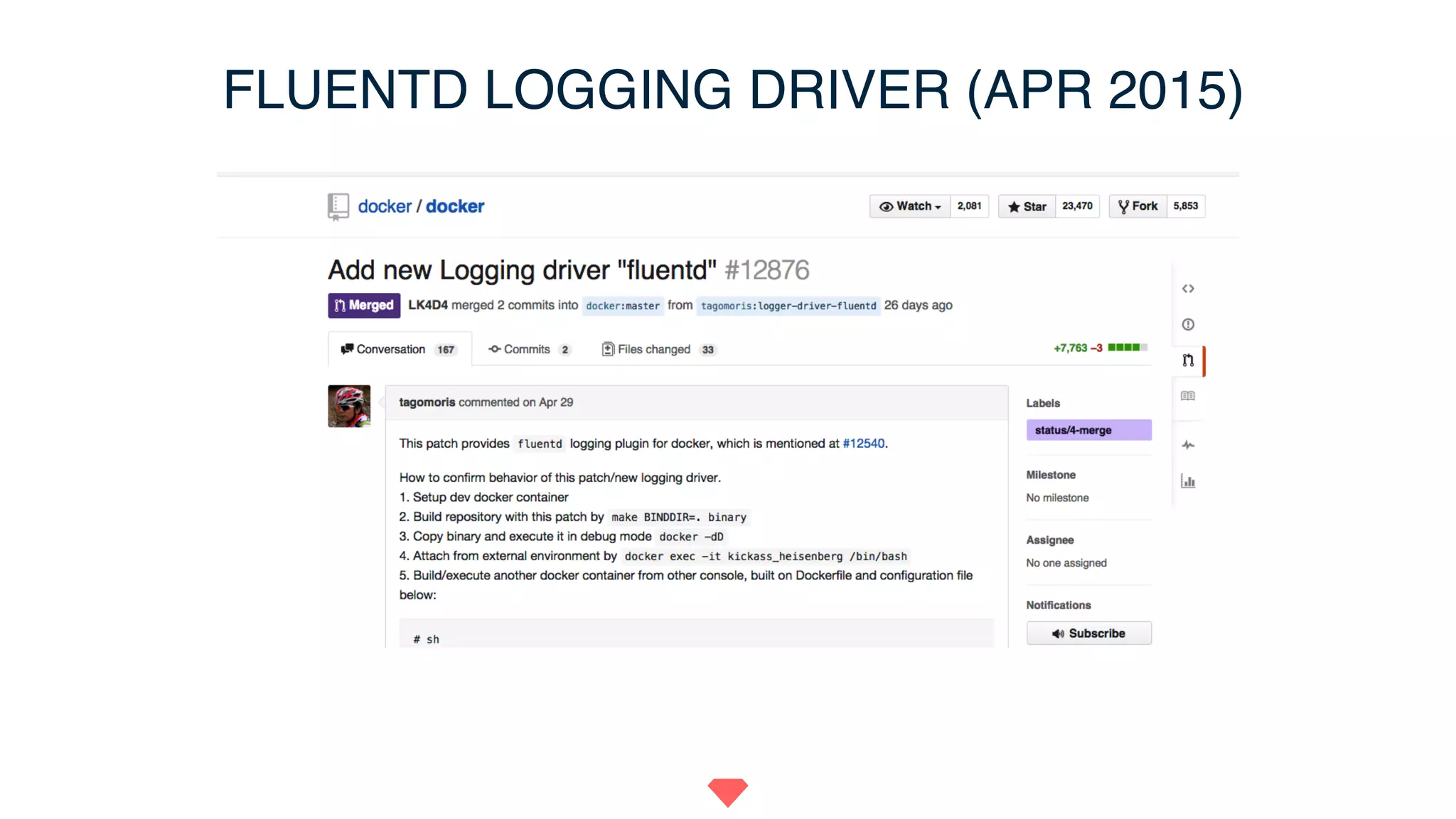Screen dimensions: 1456x819
Task: Click '1. Setup dev docker container' line
Action: pyautogui.click(x=483, y=498)
